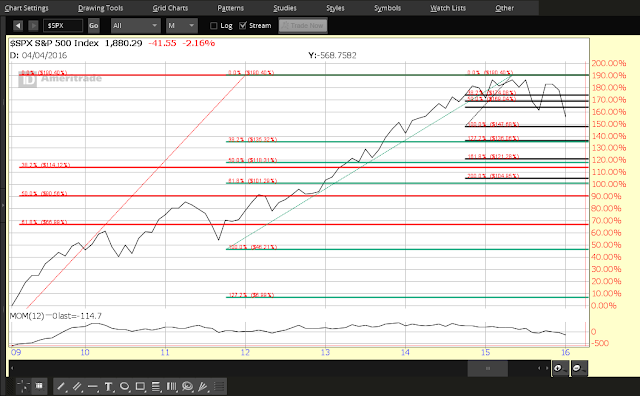Open the All time range dropdown

135,26
